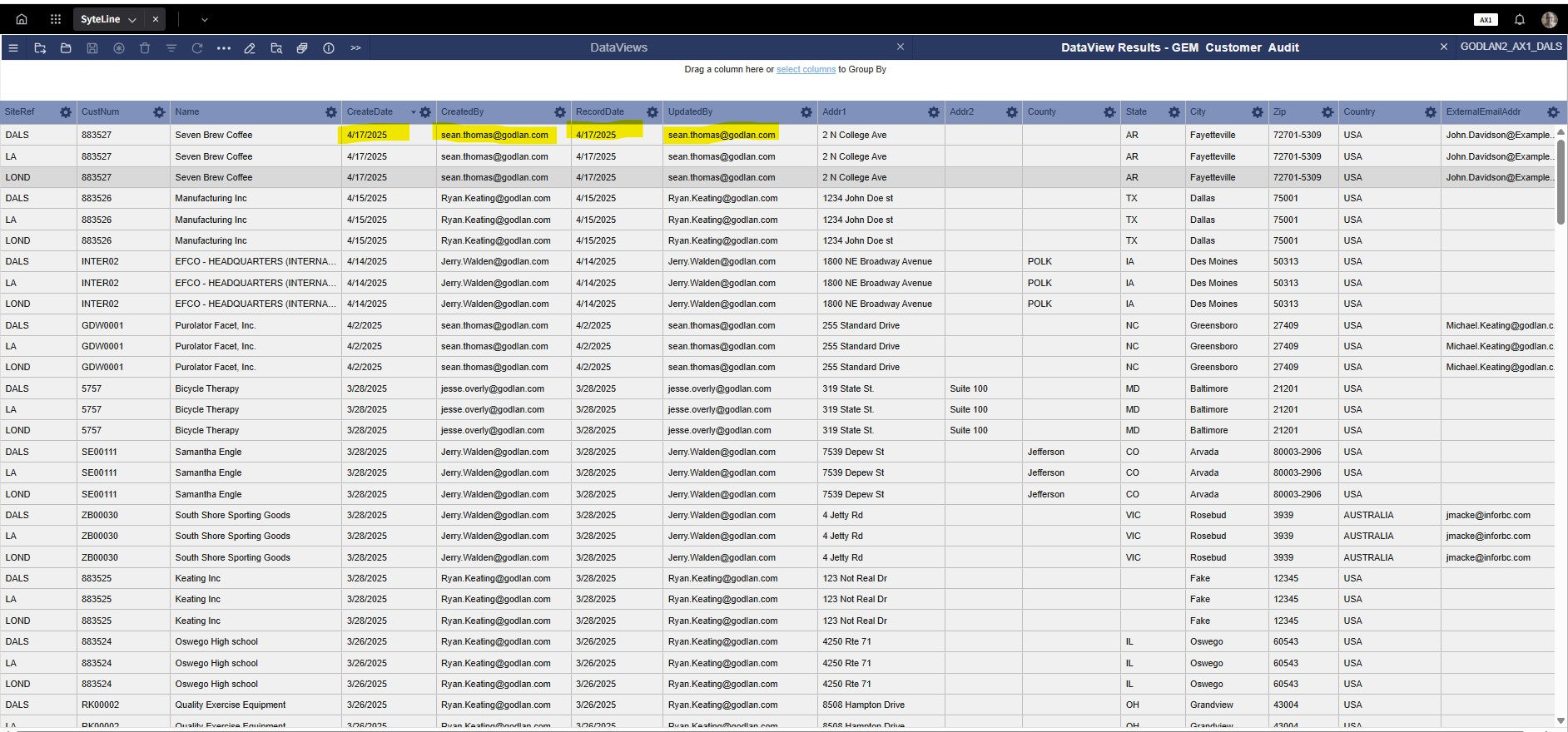Click the open folder toolbar icon
Viewport: 1568px width, 732px height.
coord(66,48)
